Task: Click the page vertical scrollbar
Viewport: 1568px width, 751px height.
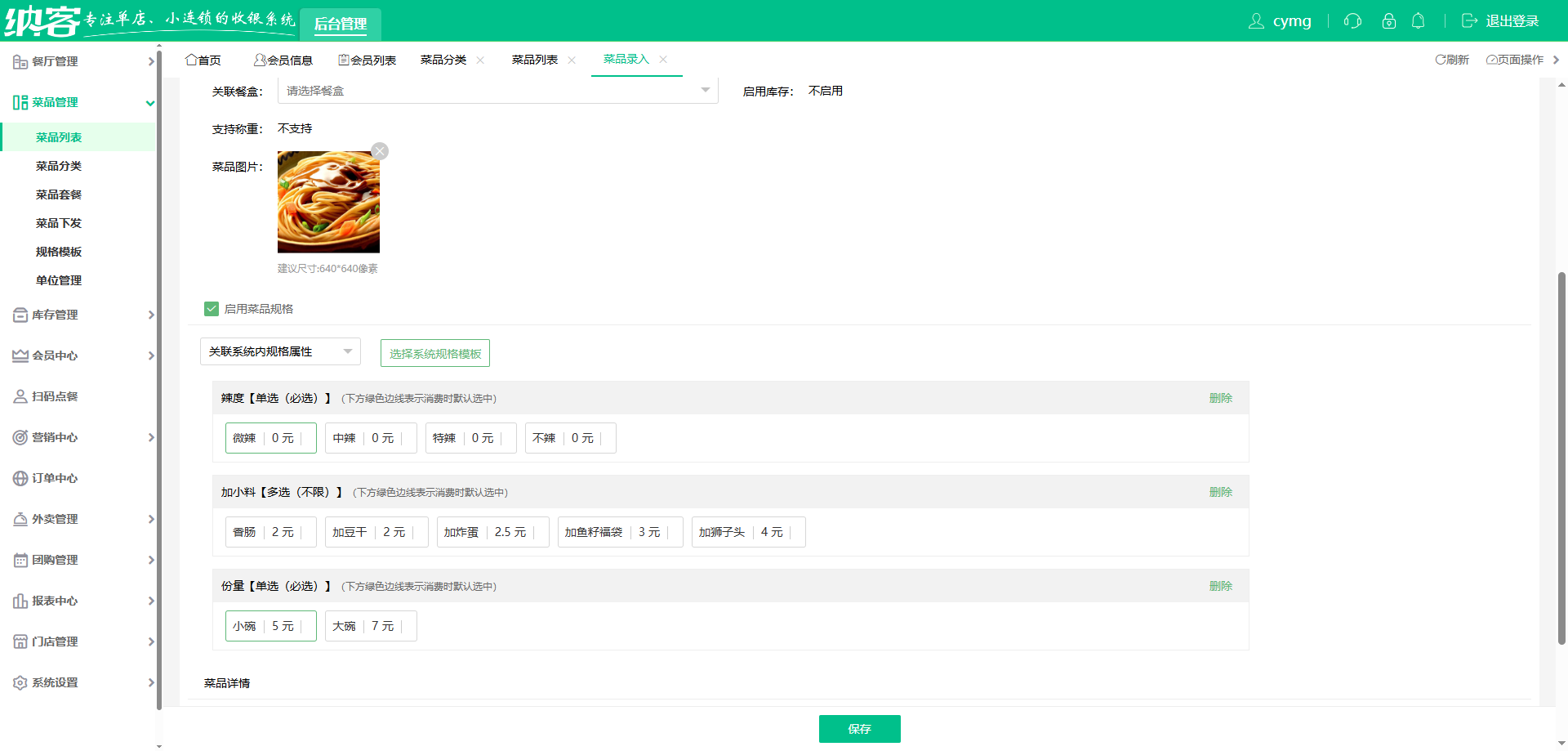Action: tap(1561, 458)
